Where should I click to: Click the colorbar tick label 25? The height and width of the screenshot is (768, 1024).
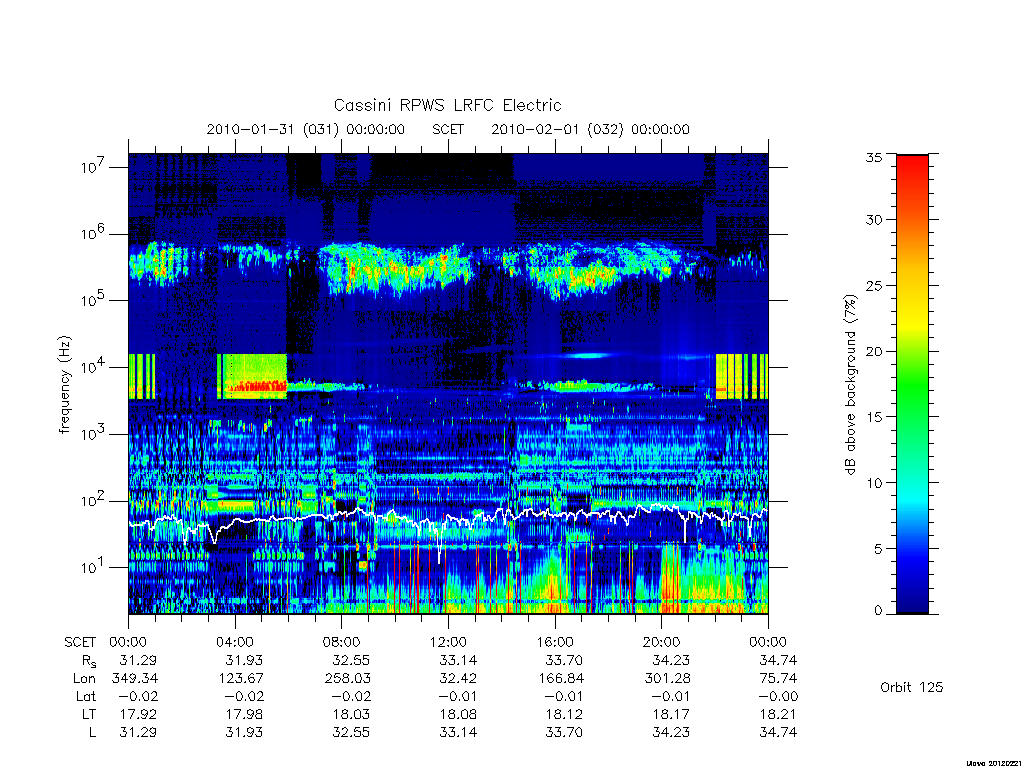(874, 285)
